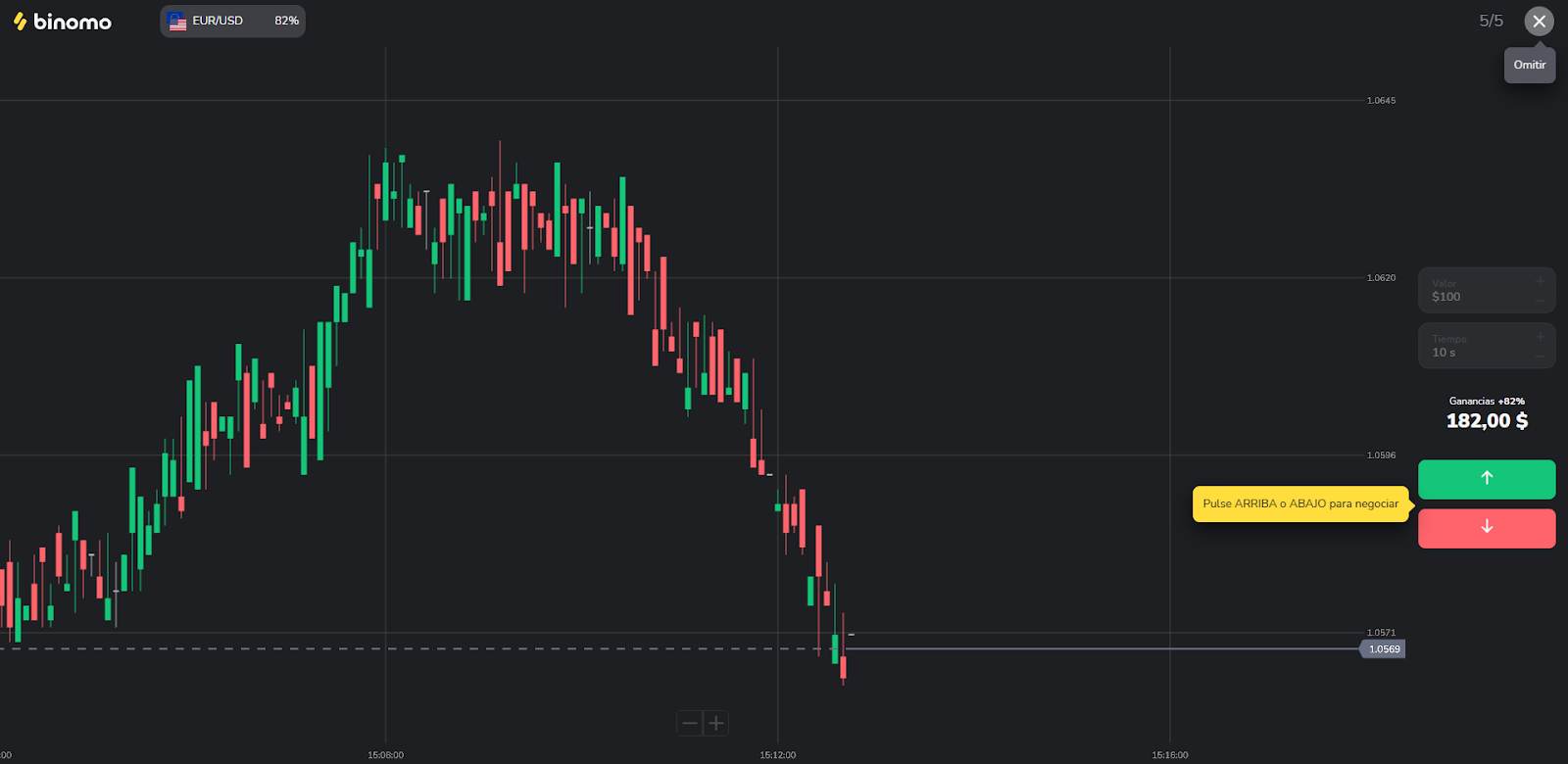Click the EUR/USD currency flag icon
This screenshot has width=1568, height=764.
pos(177,22)
